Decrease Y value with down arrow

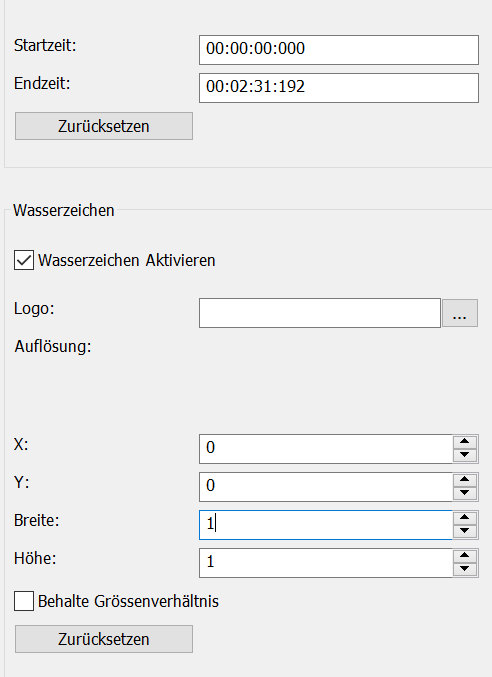pyautogui.click(x=465, y=494)
